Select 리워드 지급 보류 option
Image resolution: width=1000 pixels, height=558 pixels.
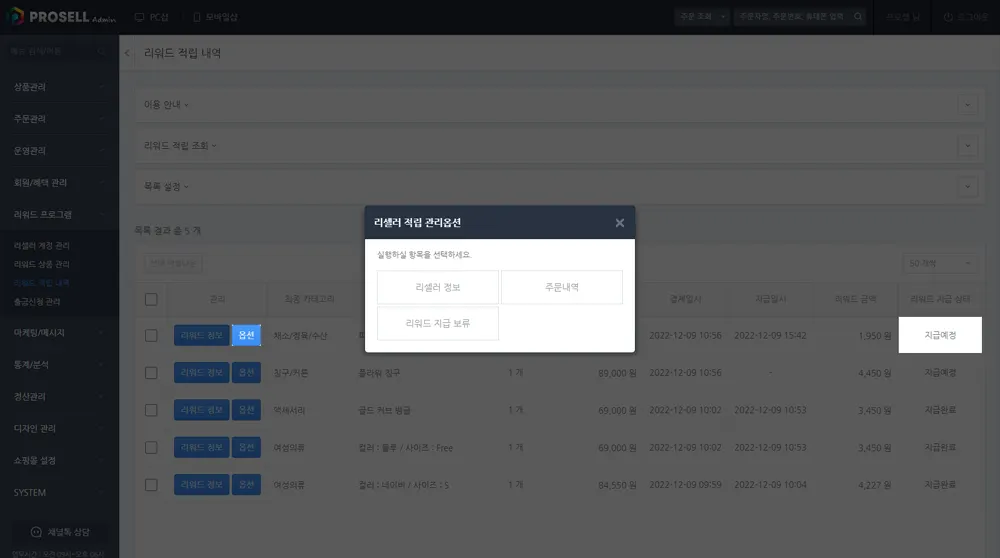[x=438, y=323]
